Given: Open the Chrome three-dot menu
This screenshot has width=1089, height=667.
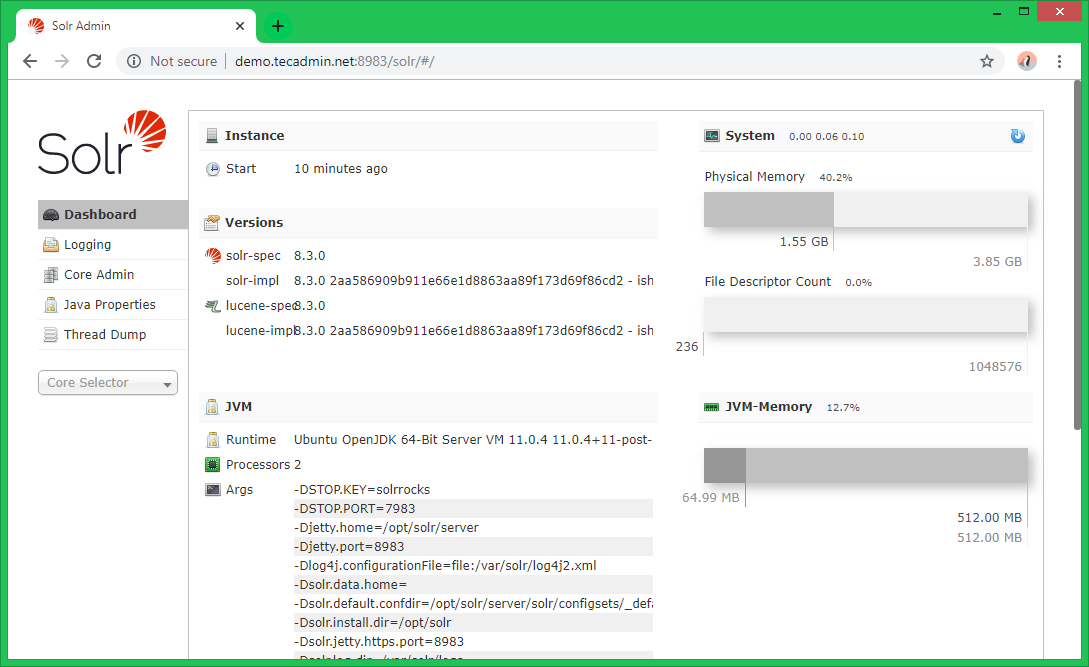Looking at the screenshot, I should click(1059, 61).
